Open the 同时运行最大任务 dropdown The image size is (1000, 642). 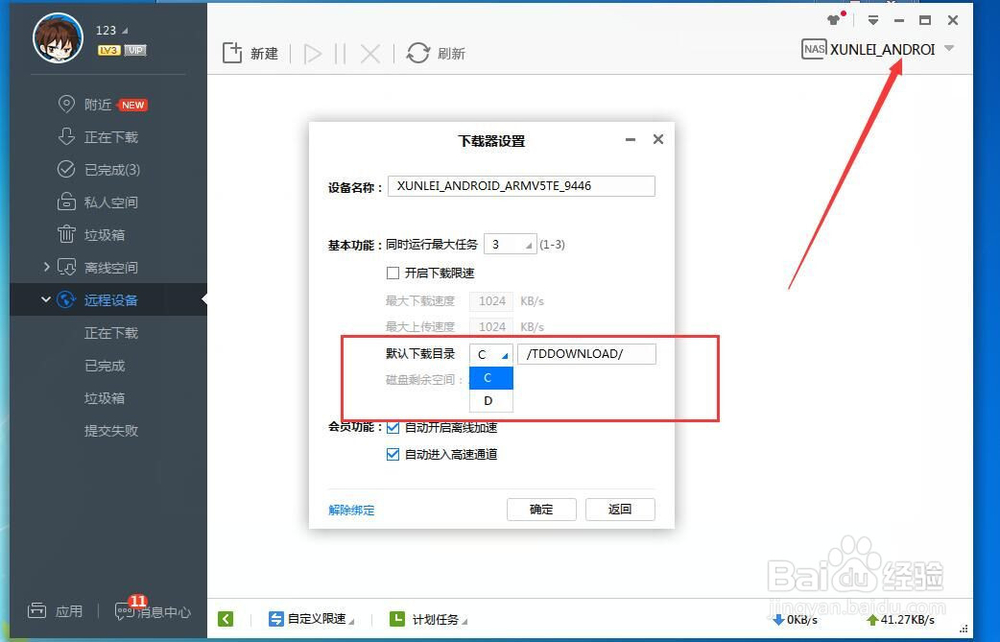510,244
